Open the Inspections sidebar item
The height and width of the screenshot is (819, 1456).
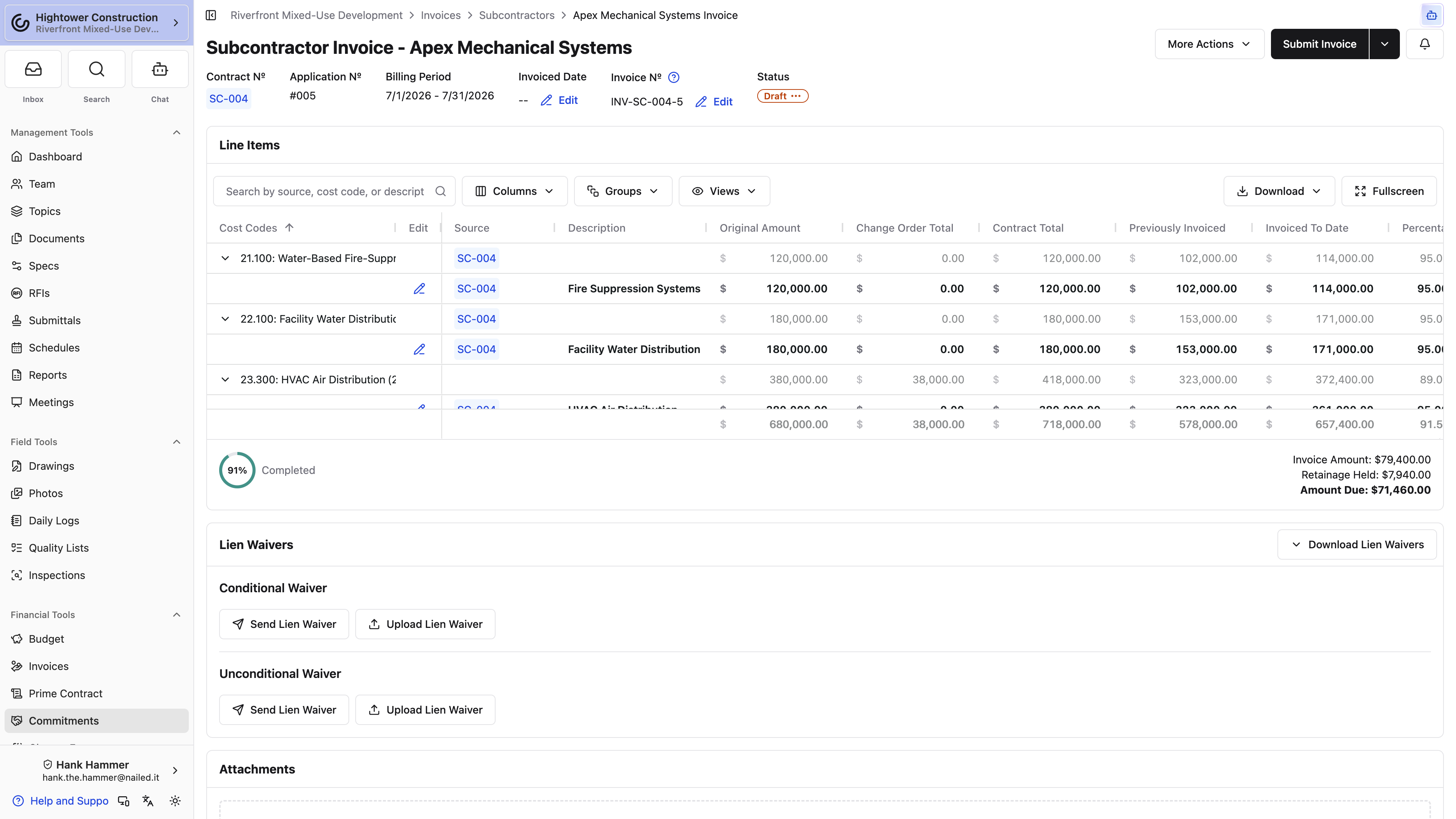[97, 576]
